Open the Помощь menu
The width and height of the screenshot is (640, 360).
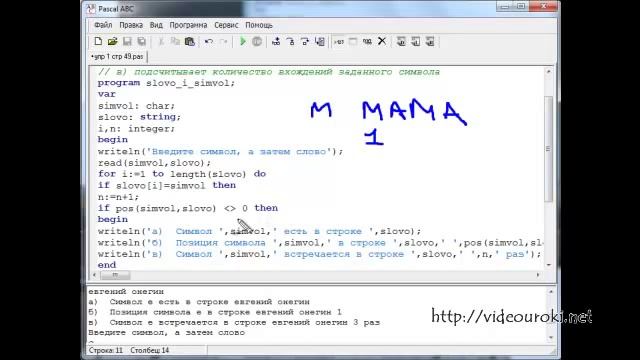[x=259, y=25]
